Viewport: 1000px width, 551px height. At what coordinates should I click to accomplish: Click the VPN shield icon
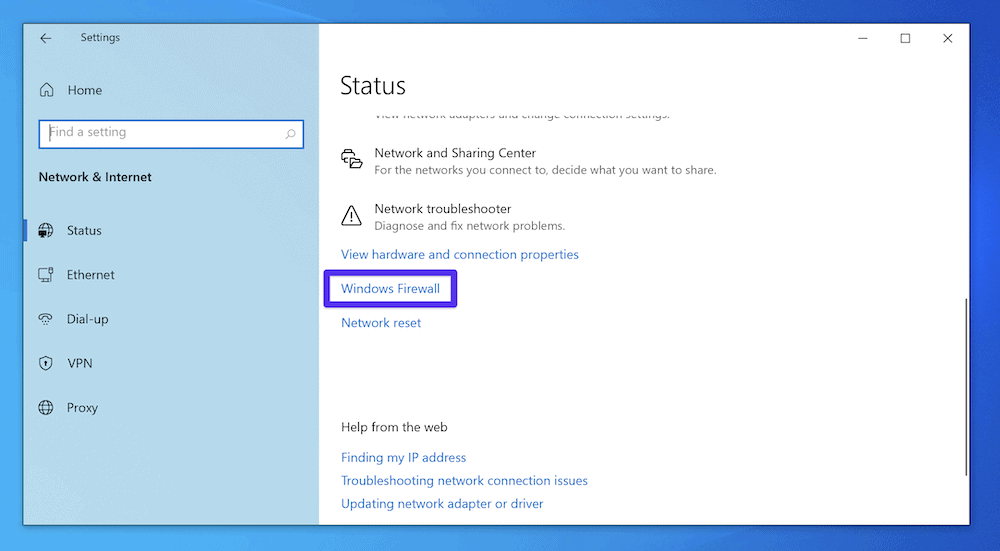46,364
